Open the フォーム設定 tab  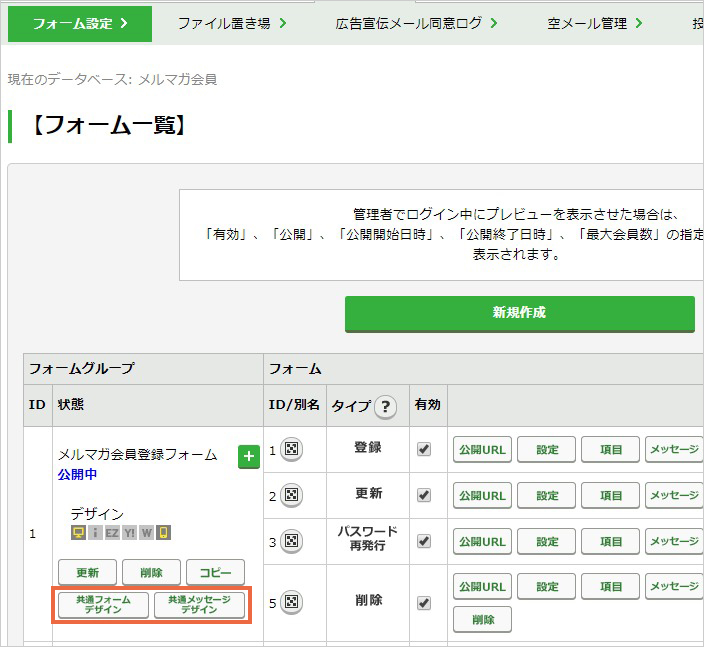[x=80, y=24]
